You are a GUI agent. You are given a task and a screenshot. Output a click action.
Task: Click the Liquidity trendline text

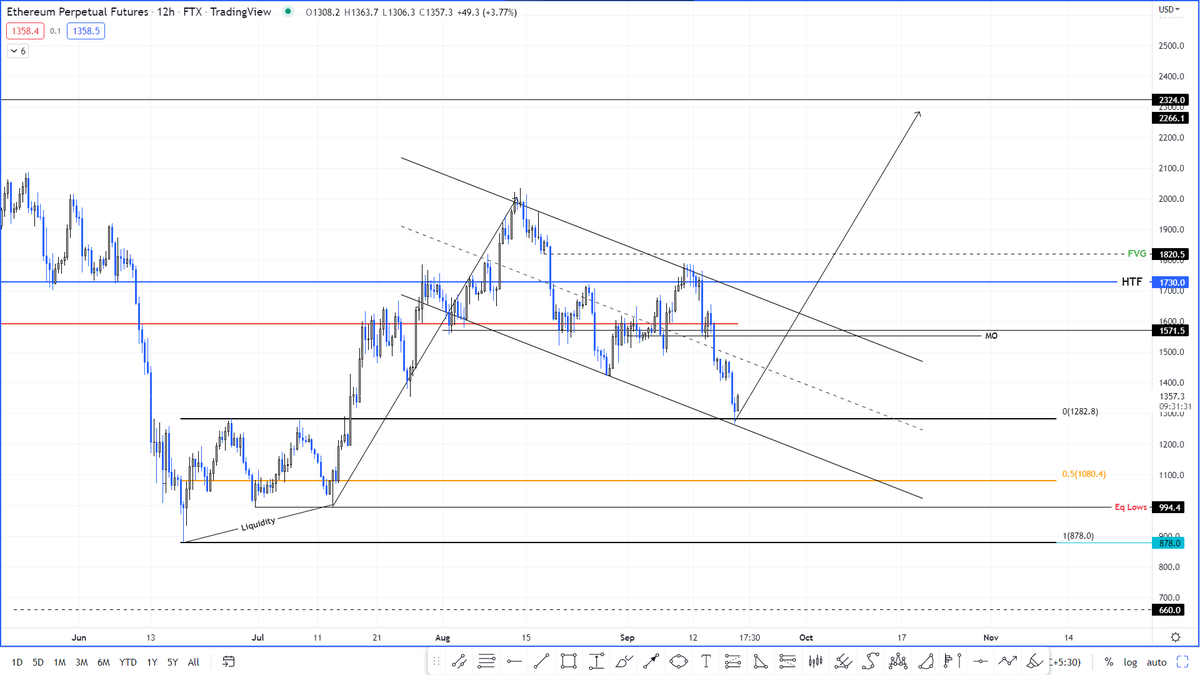(x=258, y=523)
